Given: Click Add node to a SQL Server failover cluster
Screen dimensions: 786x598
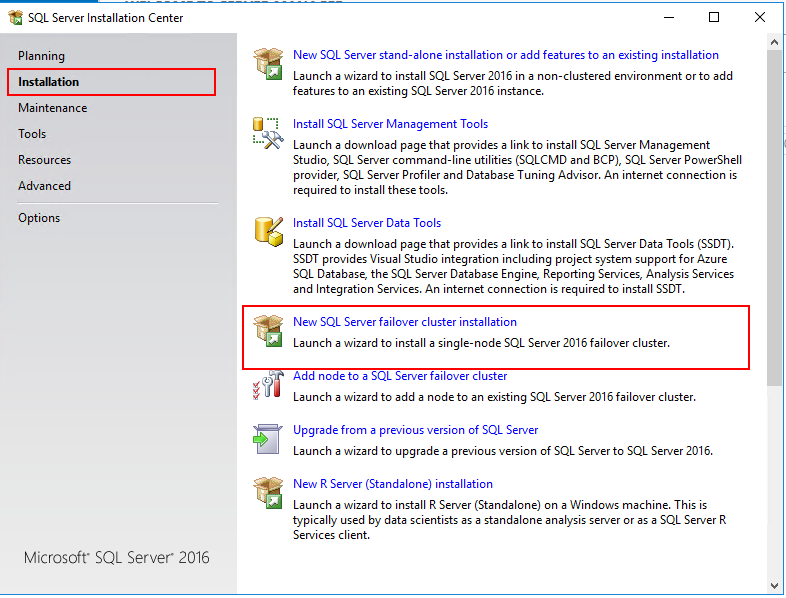Looking at the screenshot, I should coord(400,376).
